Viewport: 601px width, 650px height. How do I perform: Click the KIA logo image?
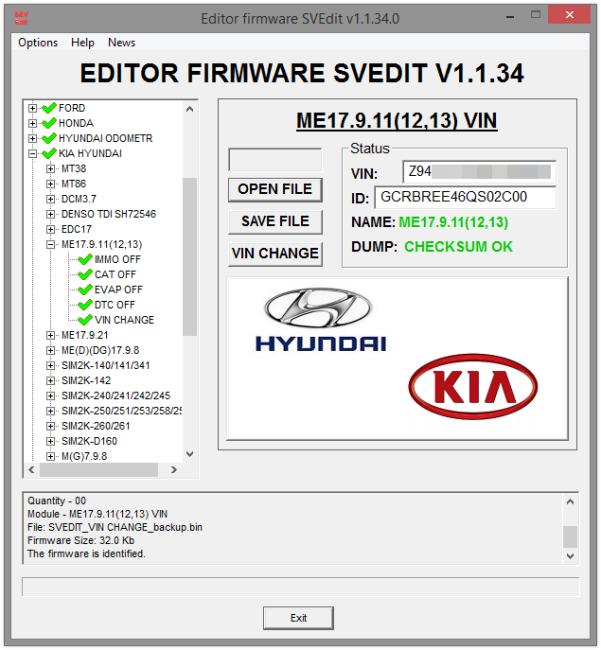[473, 387]
